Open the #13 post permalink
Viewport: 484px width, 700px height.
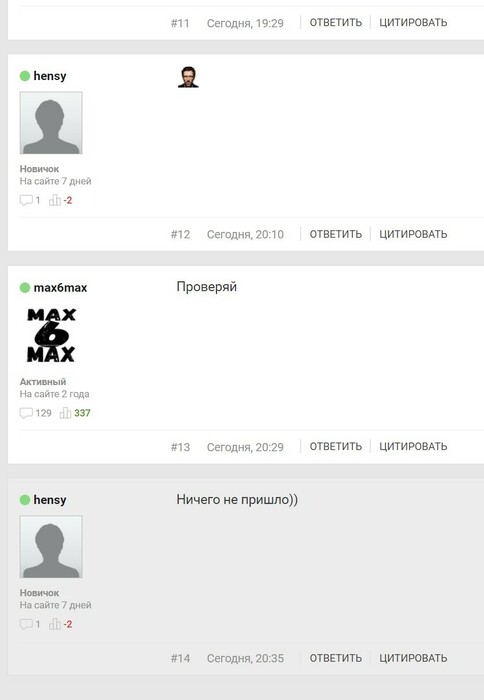[180, 447]
